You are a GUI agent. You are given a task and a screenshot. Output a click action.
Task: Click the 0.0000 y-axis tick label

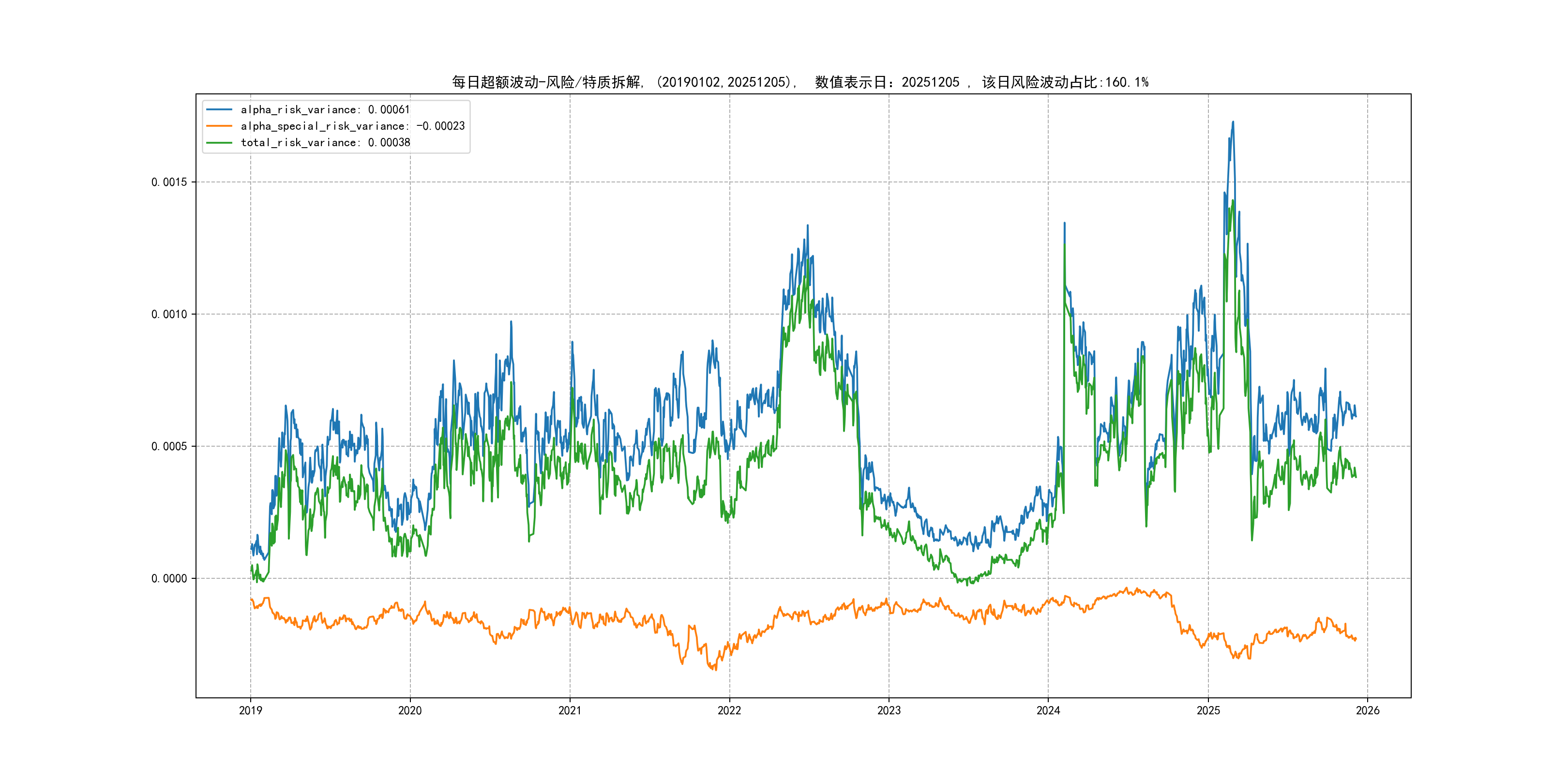(x=169, y=578)
